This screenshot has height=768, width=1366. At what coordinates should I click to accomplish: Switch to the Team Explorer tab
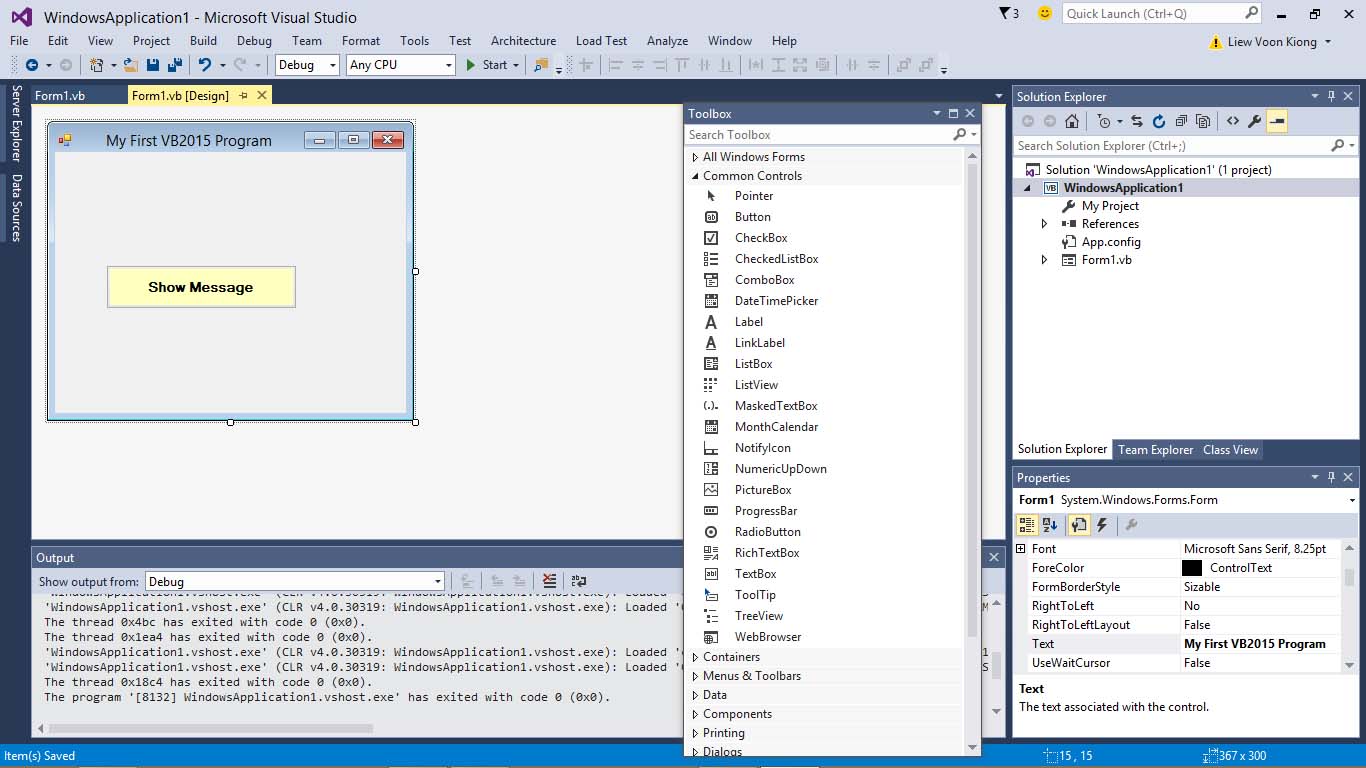pos(1155,449)
